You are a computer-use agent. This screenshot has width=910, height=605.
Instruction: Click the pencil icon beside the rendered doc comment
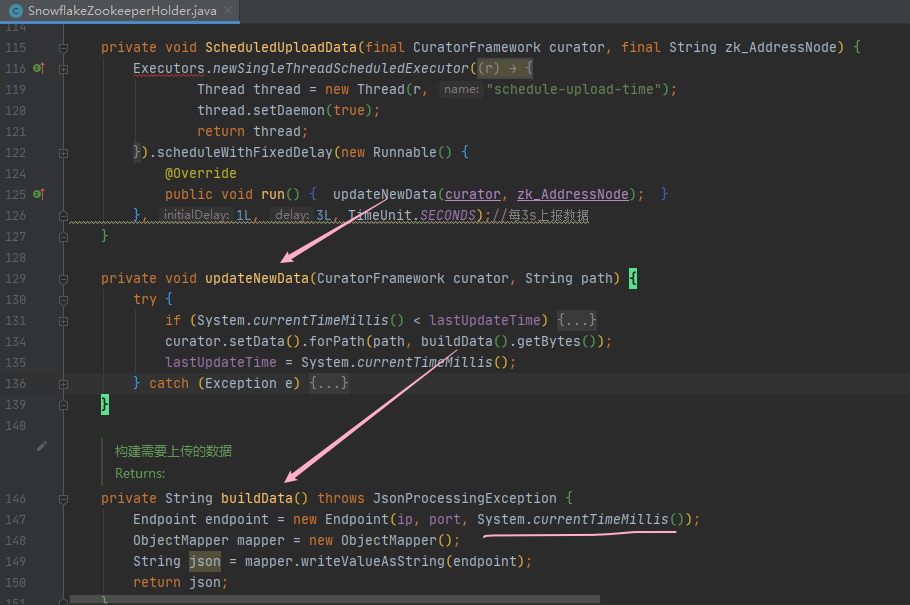pyautogui.click(x=41, y=446)
